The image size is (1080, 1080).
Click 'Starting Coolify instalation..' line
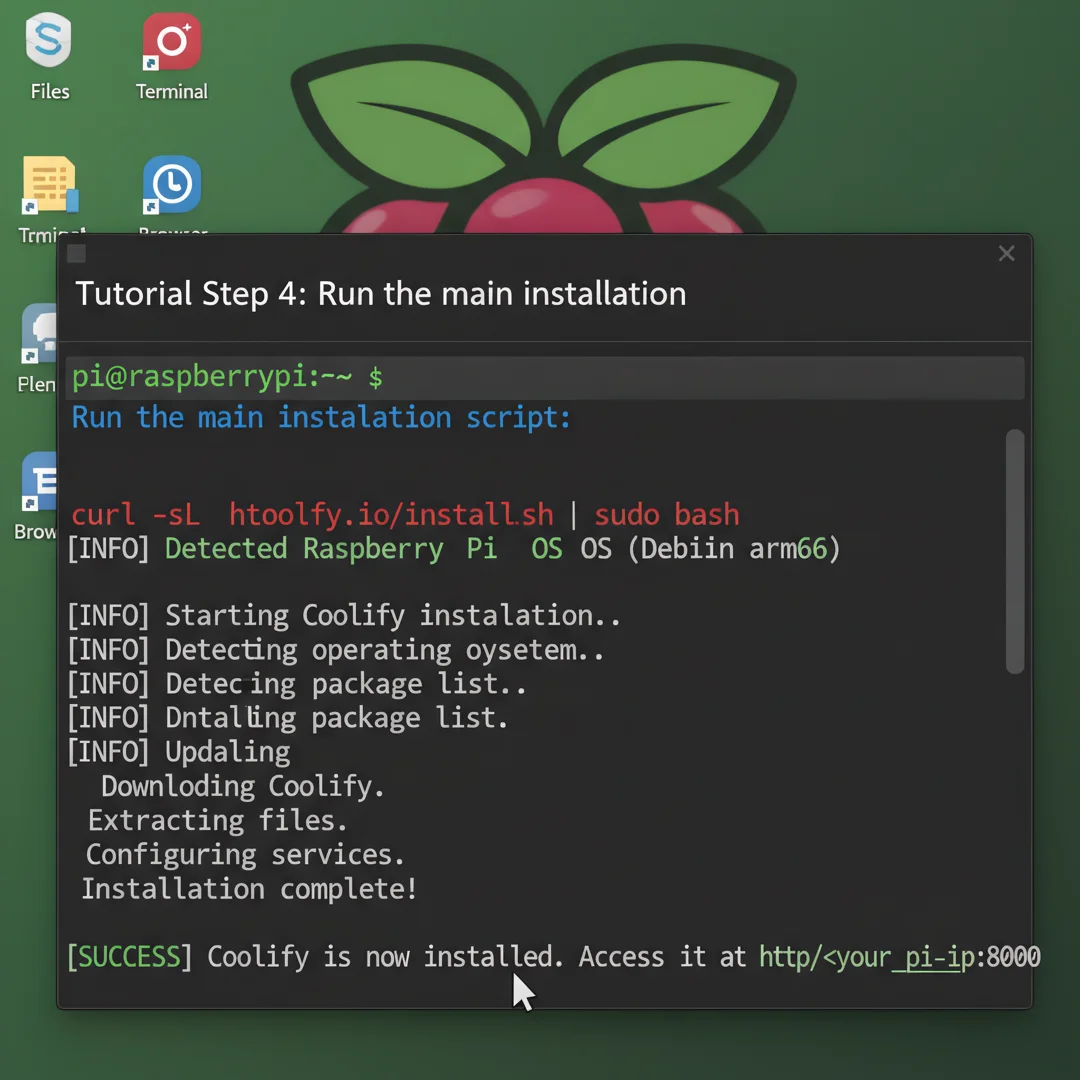344,615
